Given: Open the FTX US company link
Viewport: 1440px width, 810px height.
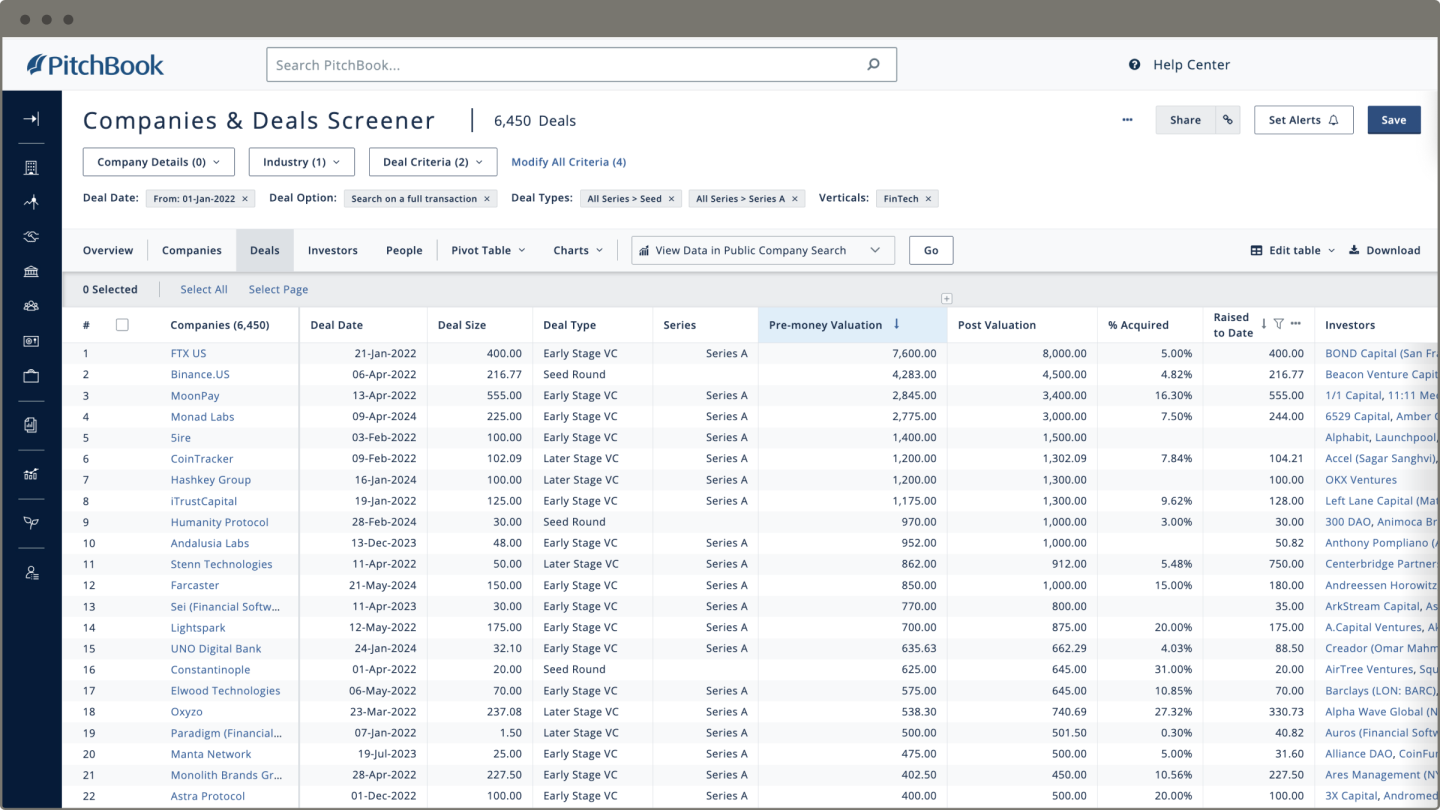Looking at the screenshot, I should pos(189,353).
